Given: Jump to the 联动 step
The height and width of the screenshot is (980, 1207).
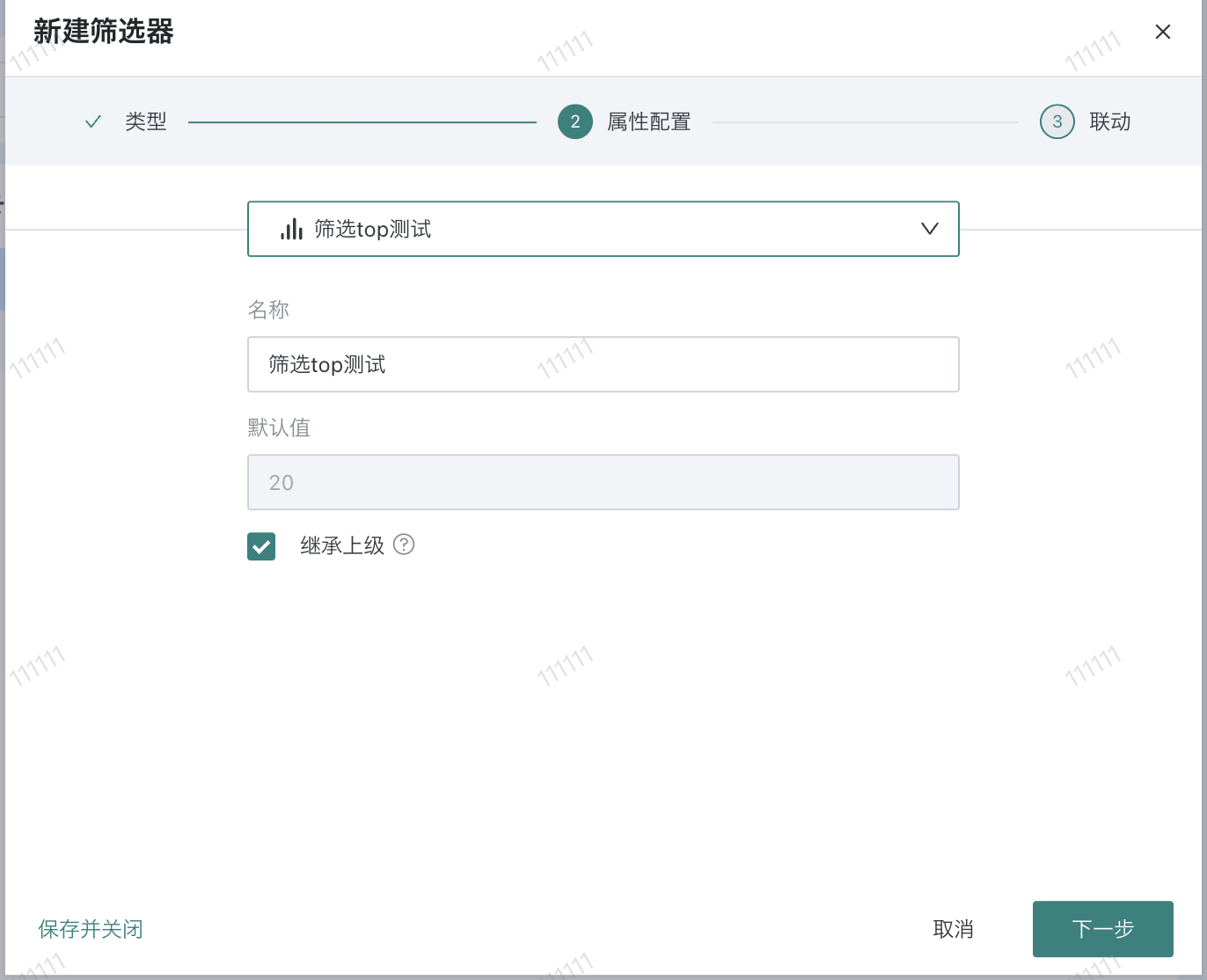Looking at the screenshot, I should tap(1109, 122).
